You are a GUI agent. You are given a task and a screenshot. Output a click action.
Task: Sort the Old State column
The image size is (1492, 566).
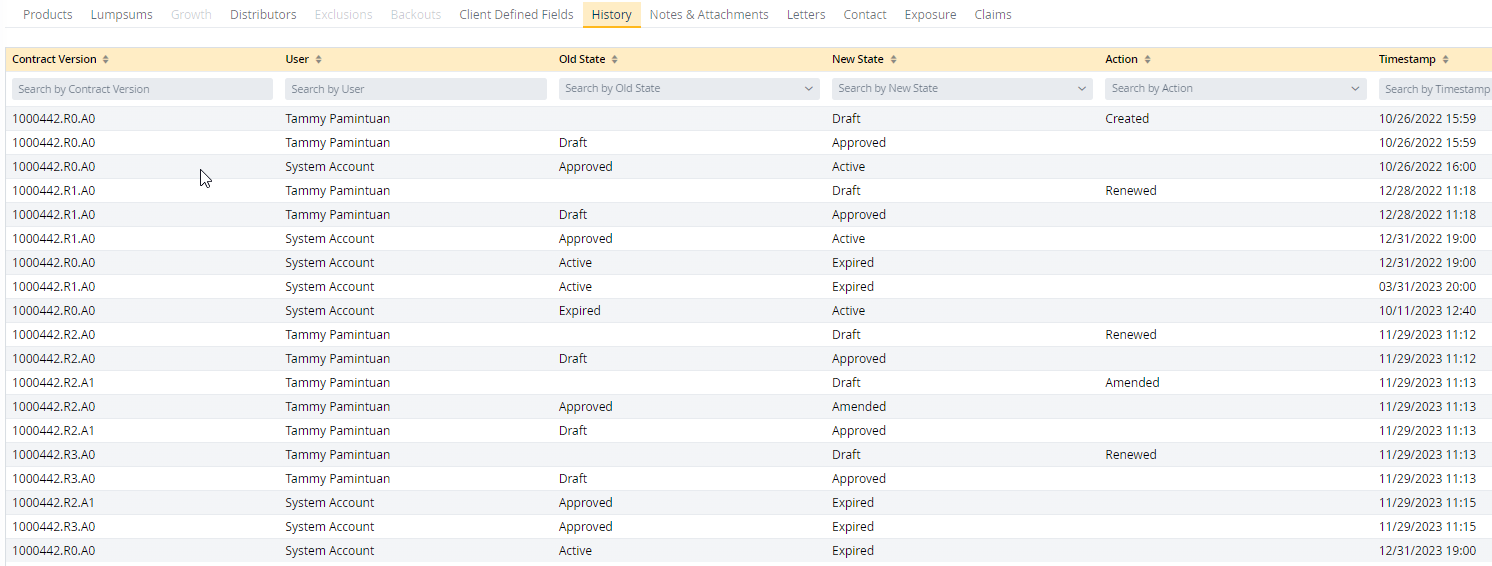[615, 60]
